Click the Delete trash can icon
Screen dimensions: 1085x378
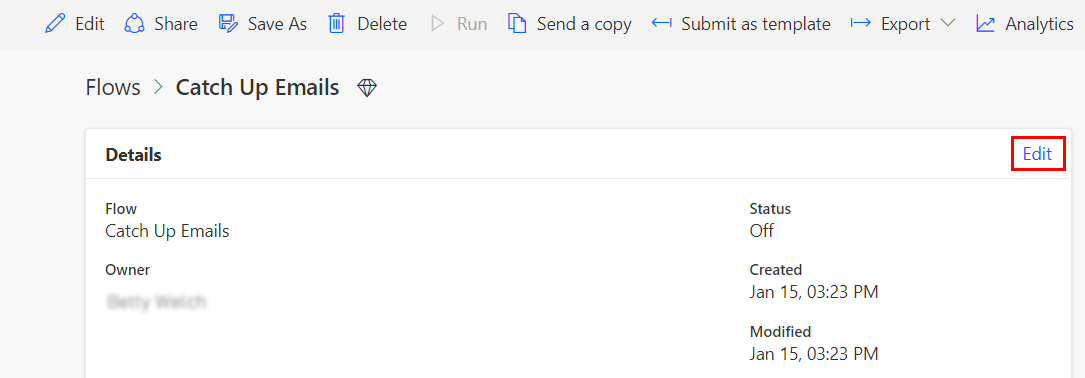[x=336, y=24]
